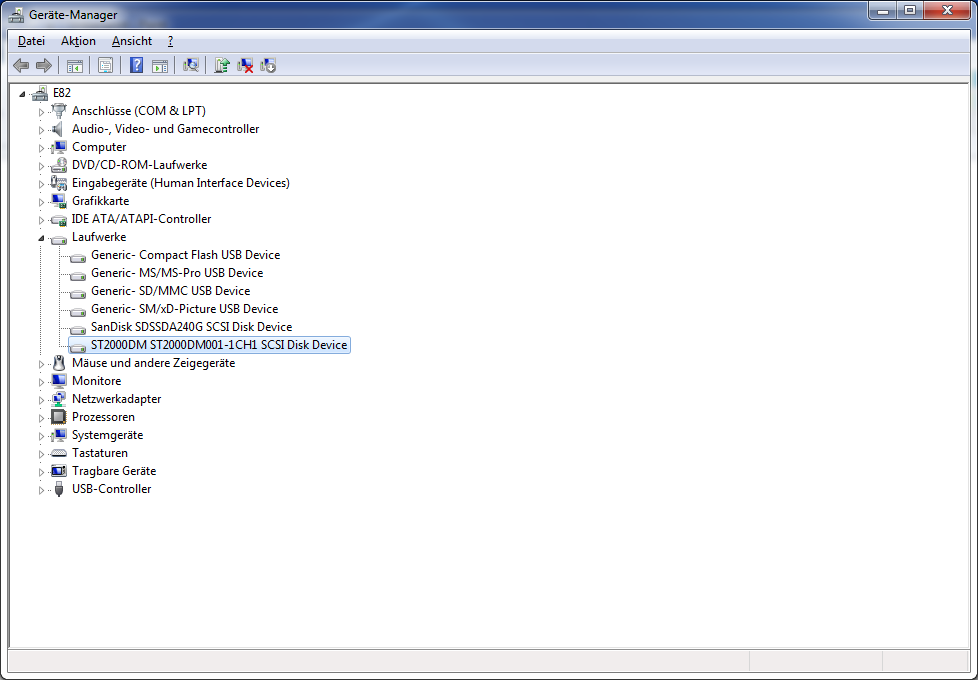Collapse the Laufwerke category arrow
The image size is (978, 680).
click(41, 238)
